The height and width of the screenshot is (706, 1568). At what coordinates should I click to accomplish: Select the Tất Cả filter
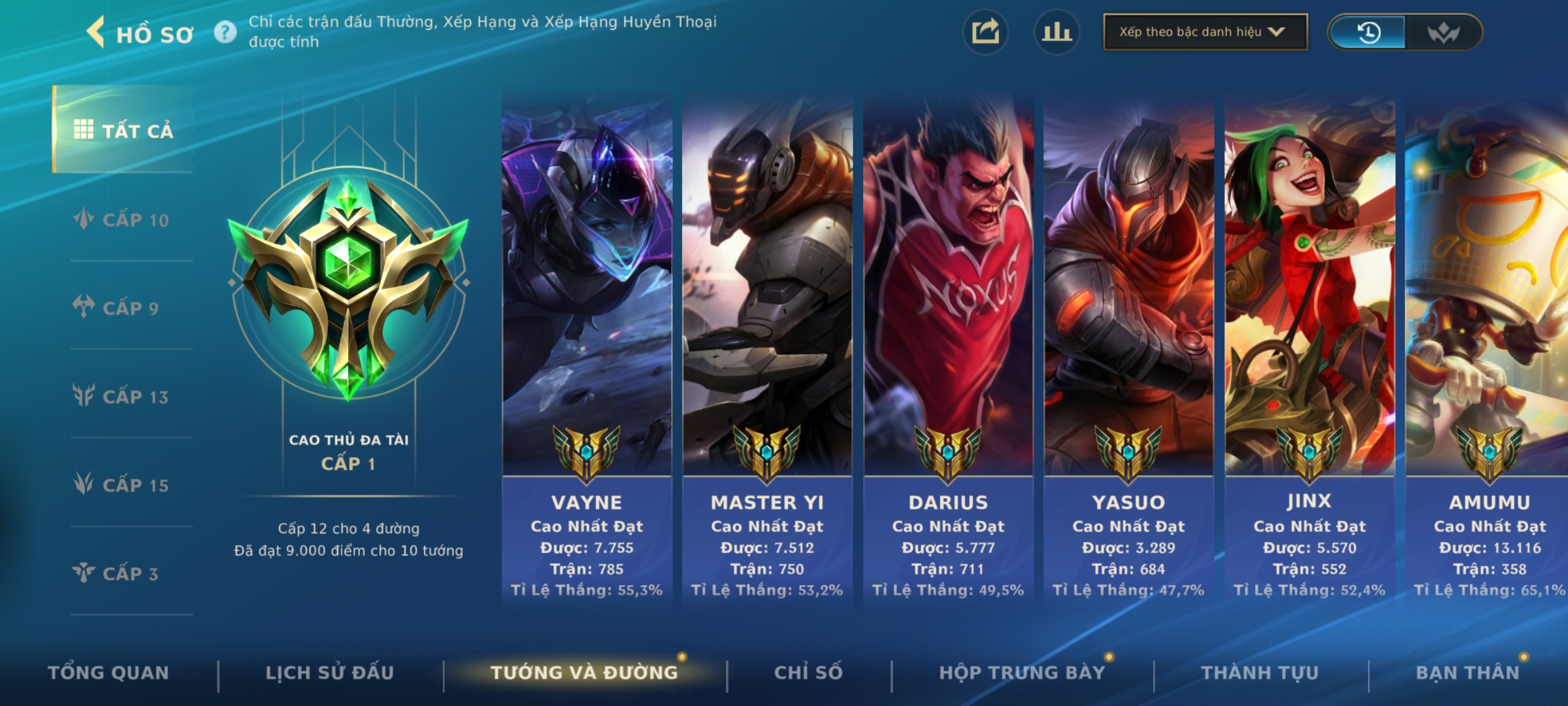click(123, 129)
